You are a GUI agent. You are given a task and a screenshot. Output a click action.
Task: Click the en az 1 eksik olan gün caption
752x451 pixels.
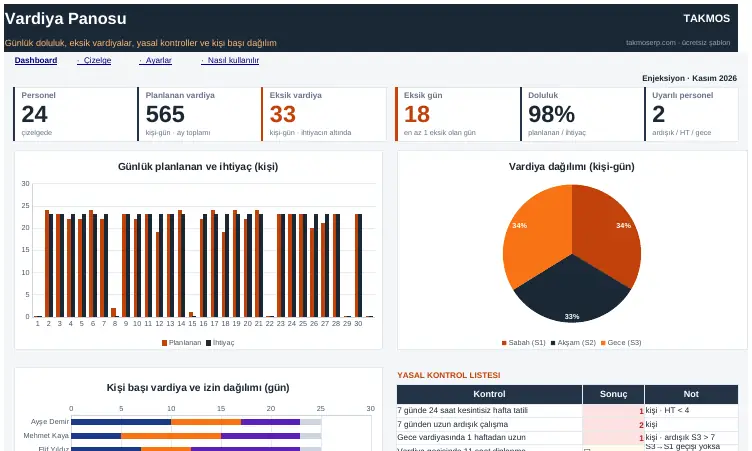tap(440, 132)
